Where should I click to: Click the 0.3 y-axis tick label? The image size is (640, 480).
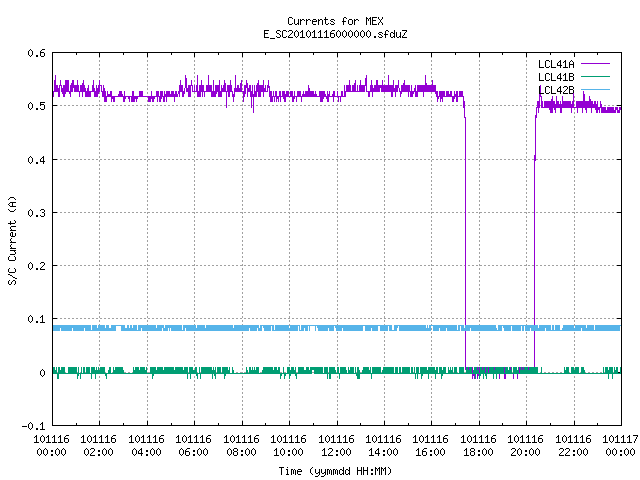[x=36, y=213]
